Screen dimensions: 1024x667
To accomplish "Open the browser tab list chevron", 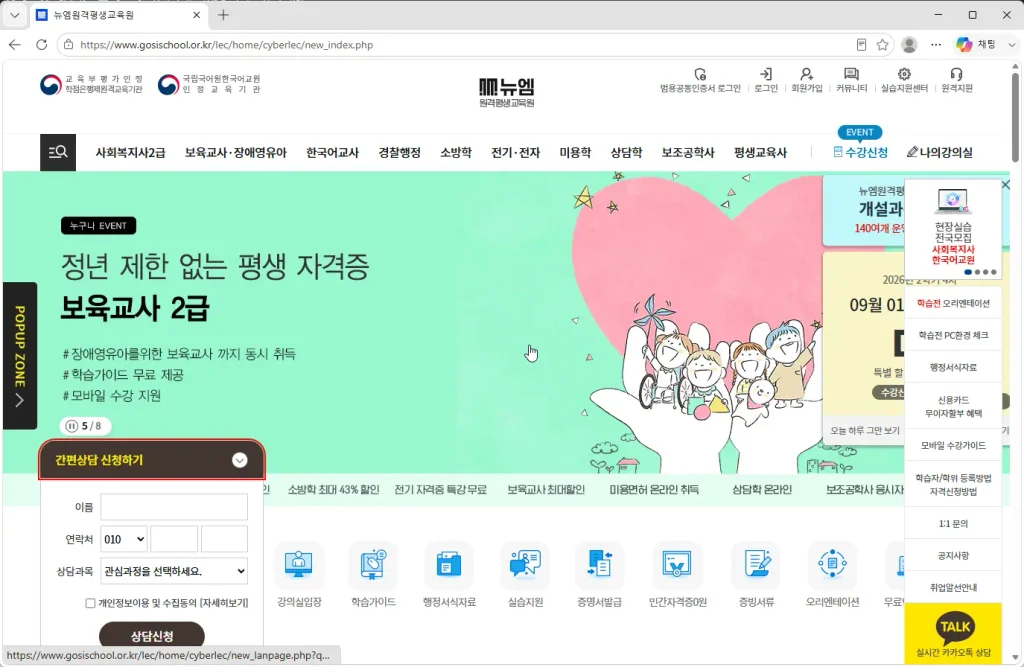I will pyautogui.click(x=14, y=14).
